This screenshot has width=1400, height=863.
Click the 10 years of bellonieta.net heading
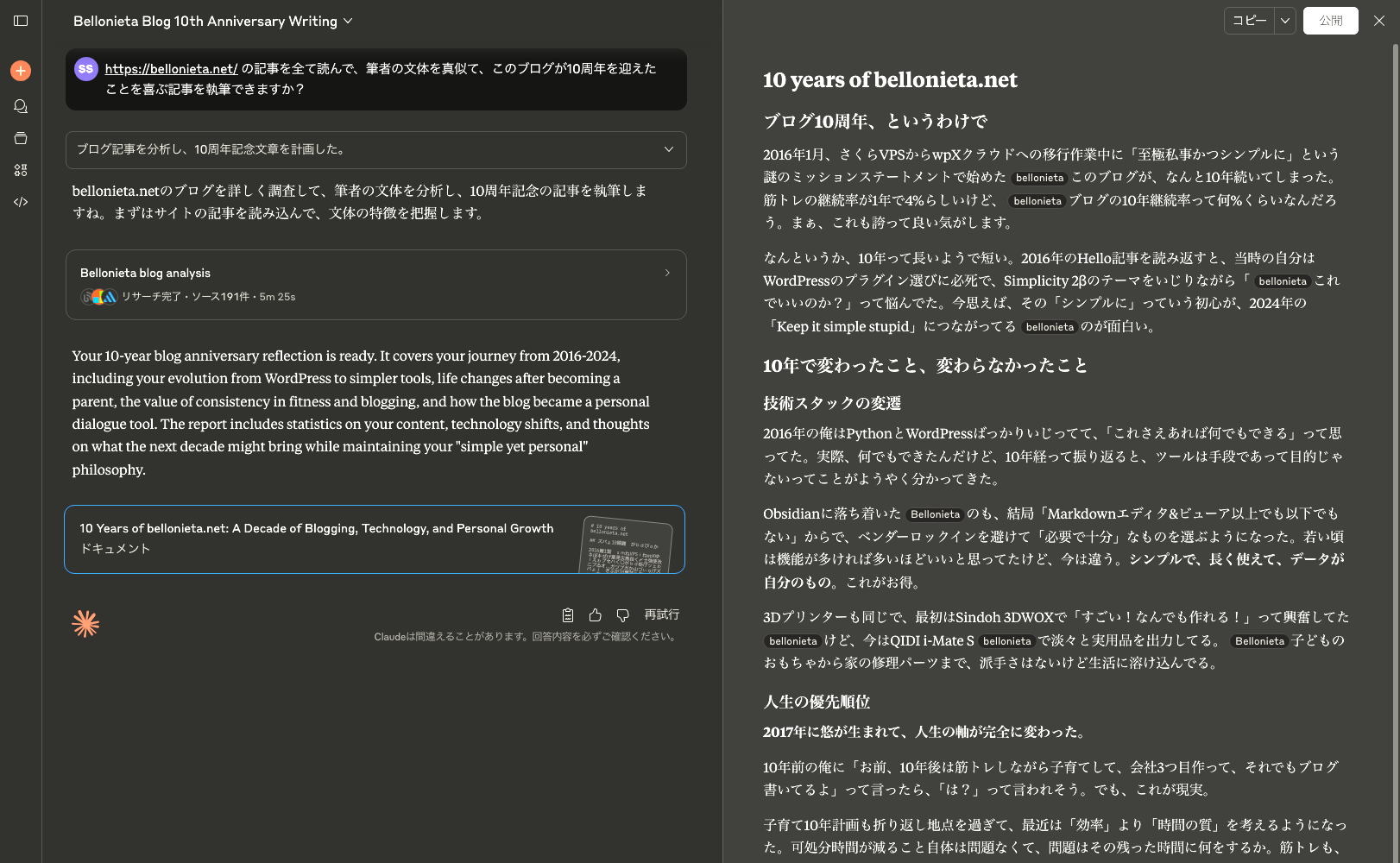pyautogui.click(x=890, y=80)
